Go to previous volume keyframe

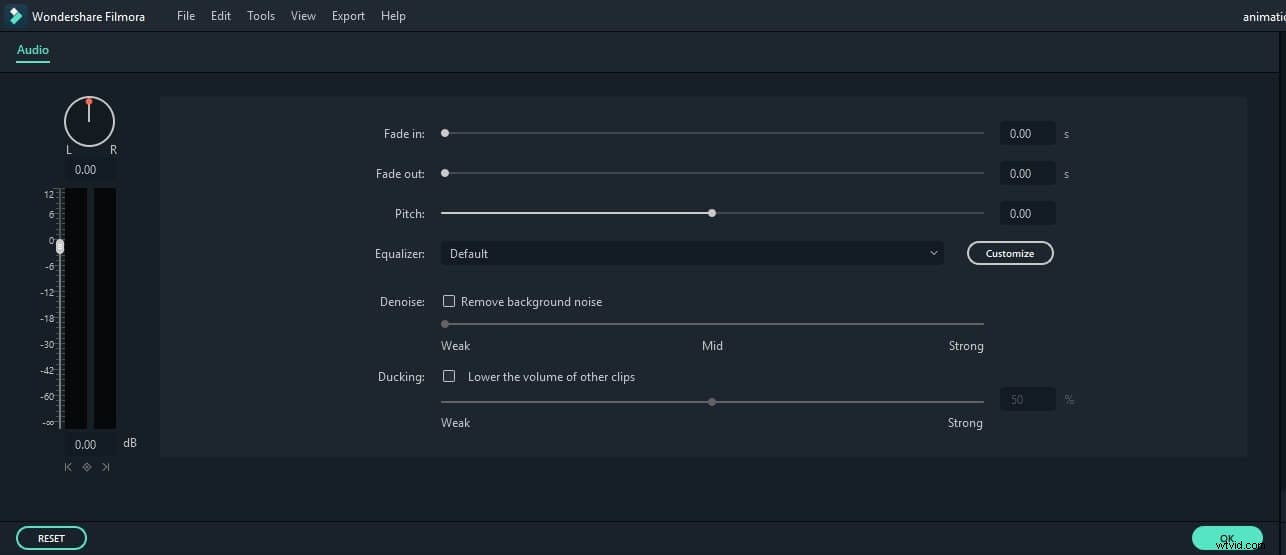point(68,467)
